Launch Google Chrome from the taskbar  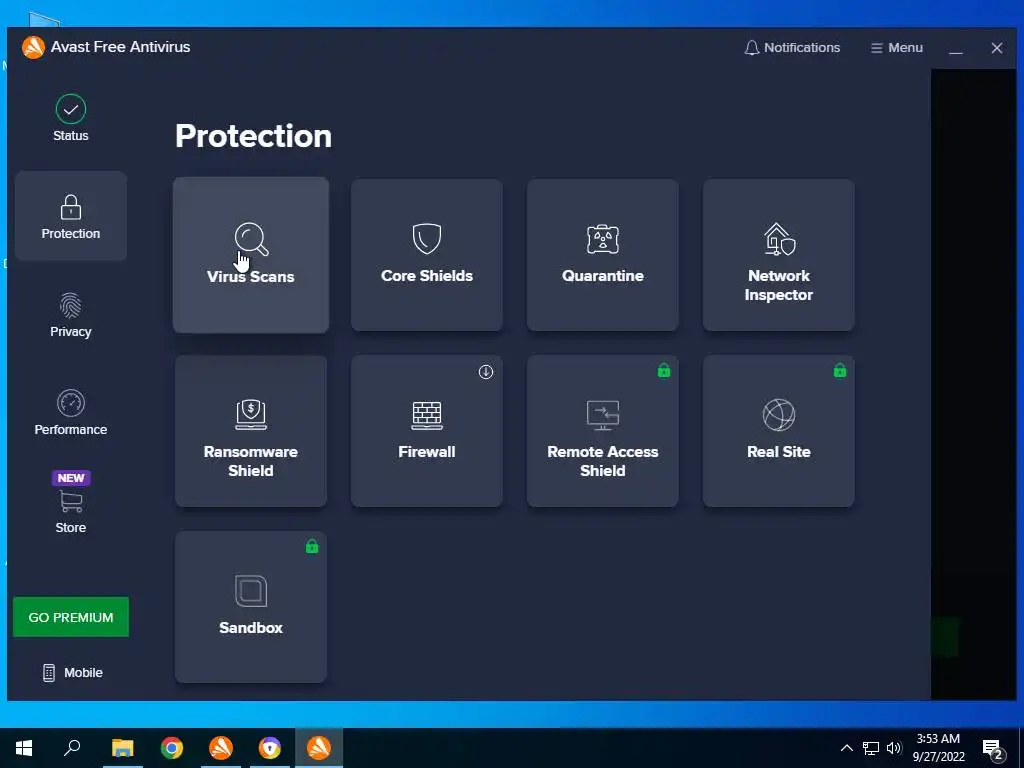coord(172,748)
